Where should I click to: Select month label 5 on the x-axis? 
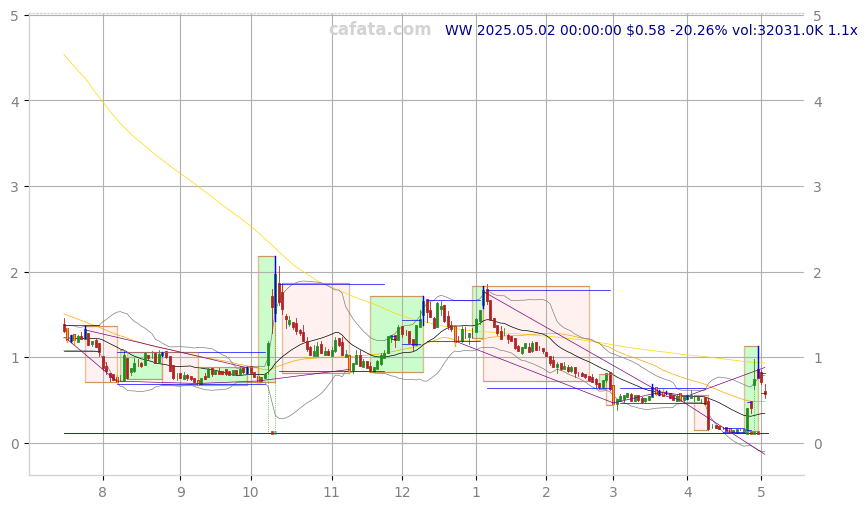[x=762, y=492]
